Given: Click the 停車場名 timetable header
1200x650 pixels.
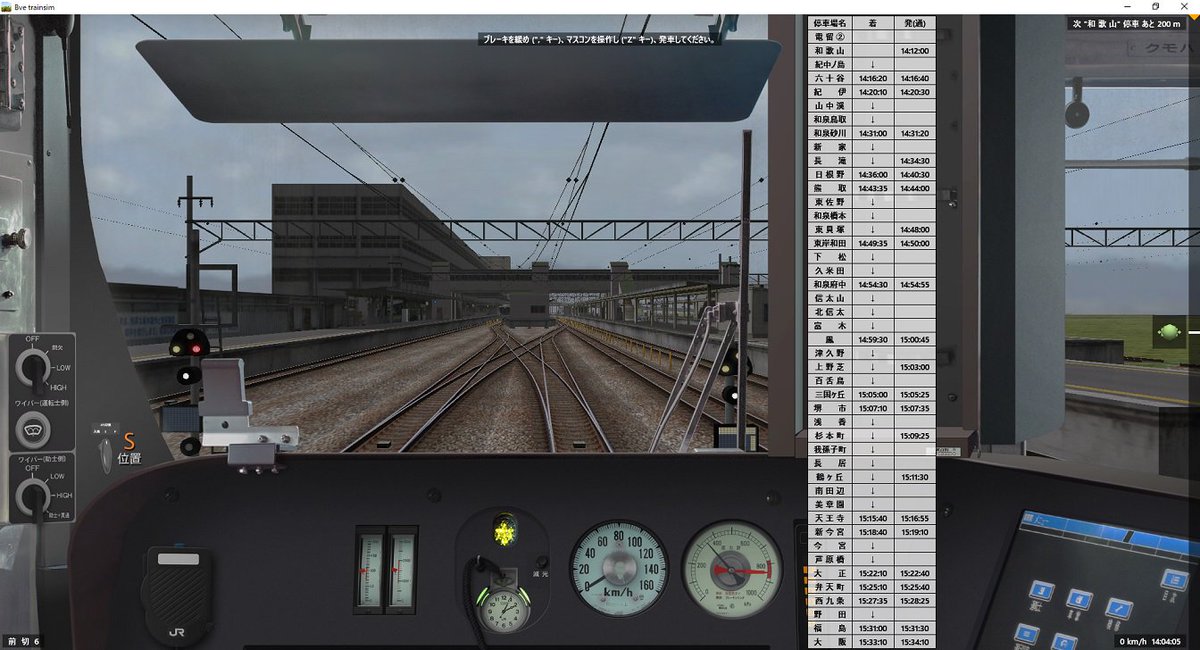Looking at the screenshot, I should click(830, 22).
